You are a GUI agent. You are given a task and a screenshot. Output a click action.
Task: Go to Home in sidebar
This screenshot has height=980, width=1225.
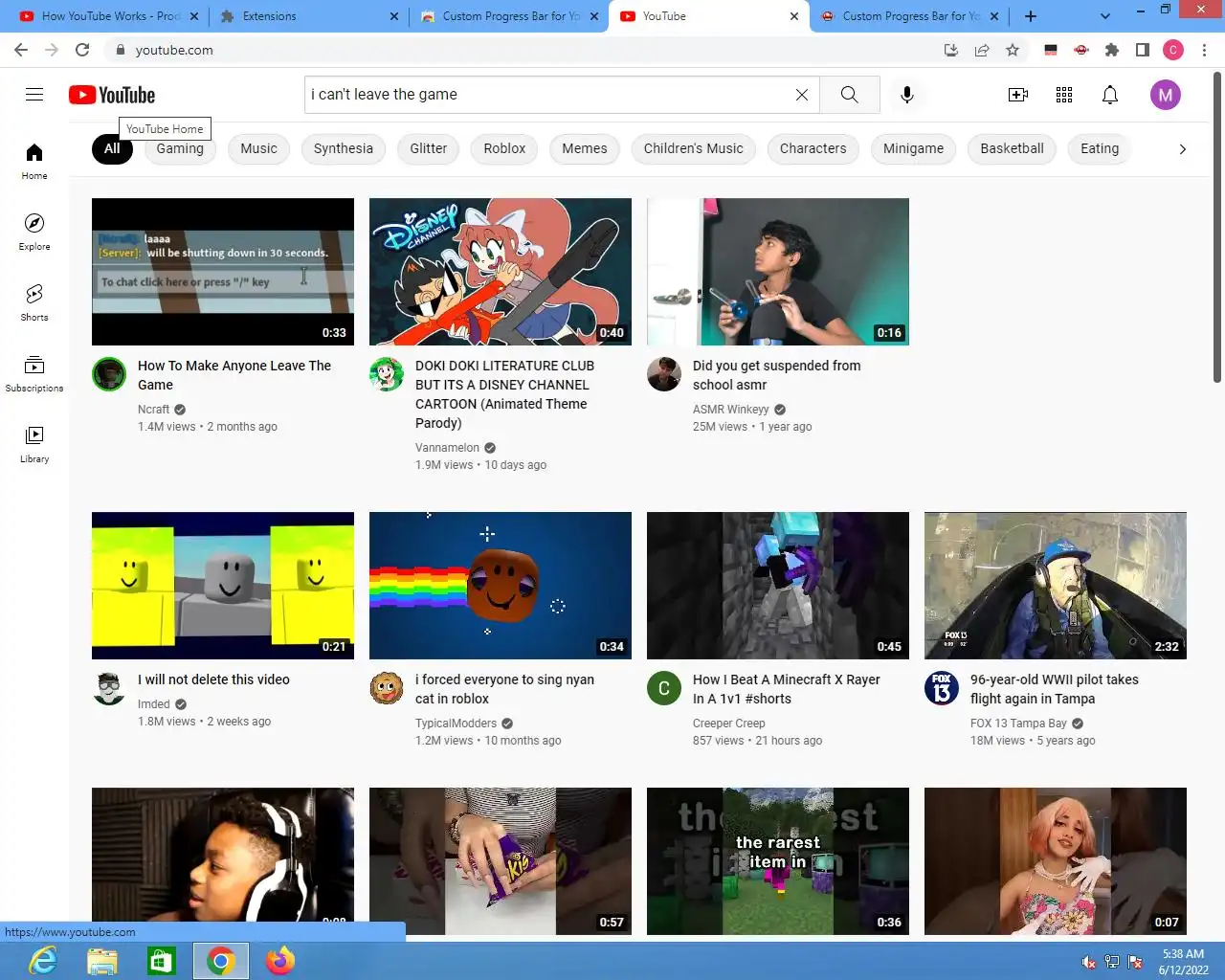[x=34, y=161]
